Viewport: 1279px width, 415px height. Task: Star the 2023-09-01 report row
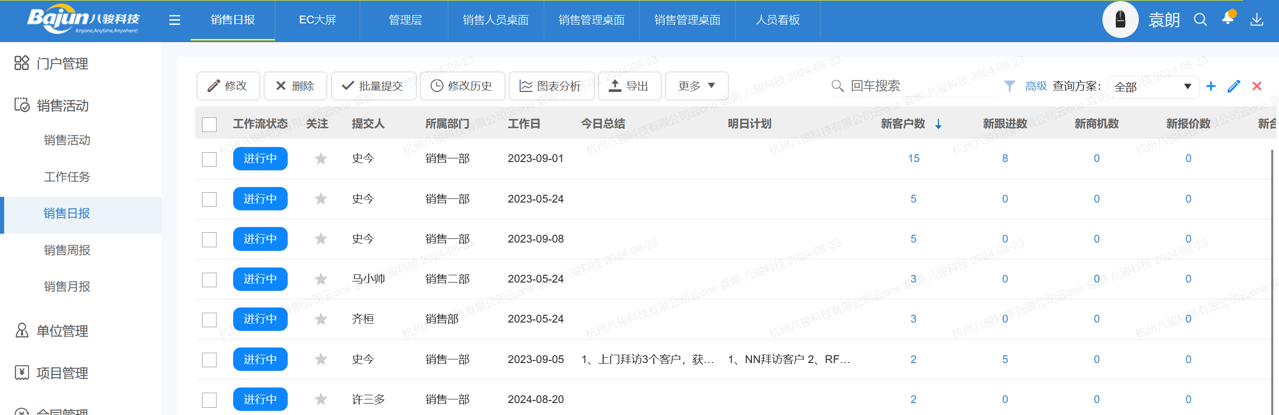point(320,159)
